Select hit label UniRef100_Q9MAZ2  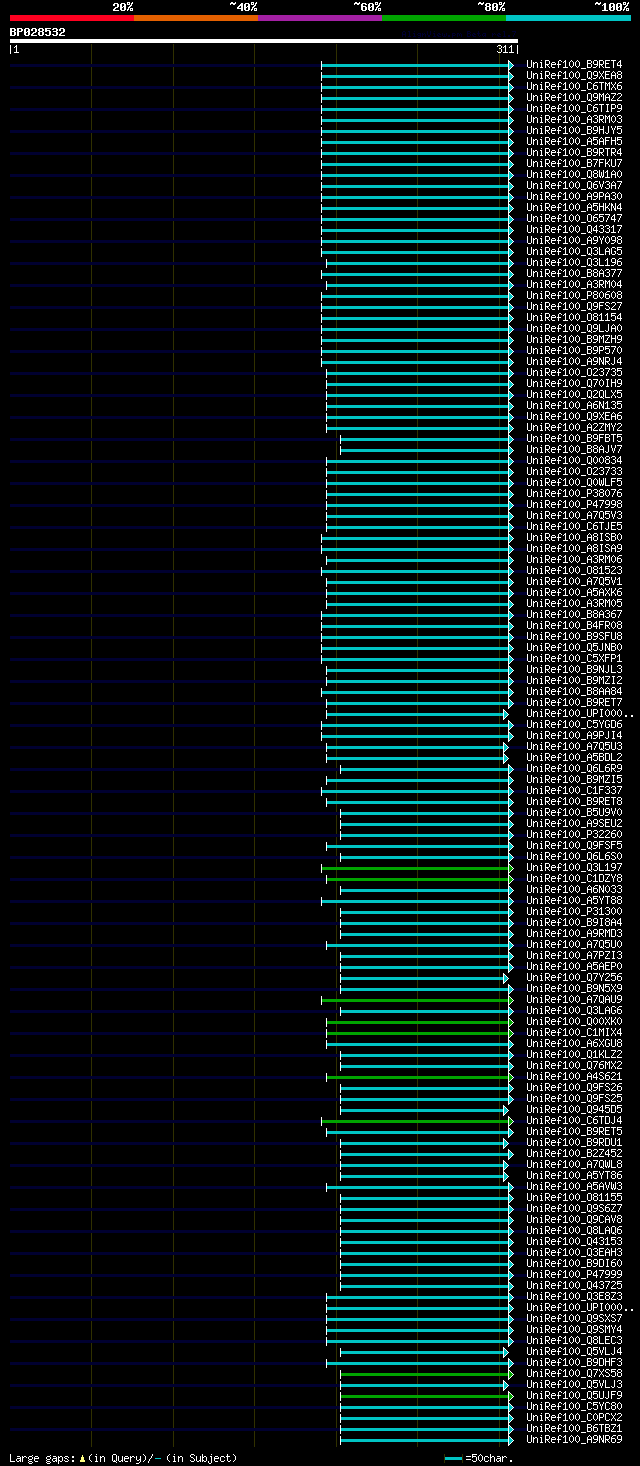tap(574, 98)
